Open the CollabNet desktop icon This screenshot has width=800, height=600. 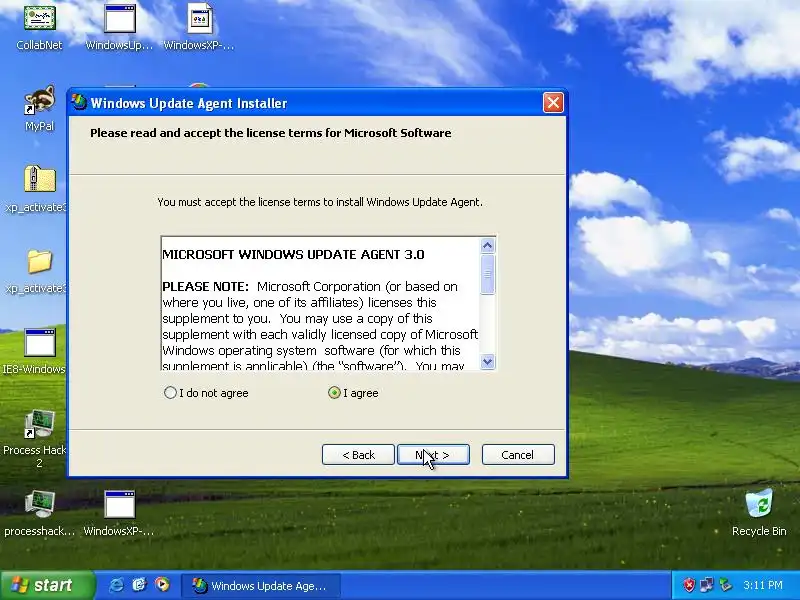click(39, 28)
